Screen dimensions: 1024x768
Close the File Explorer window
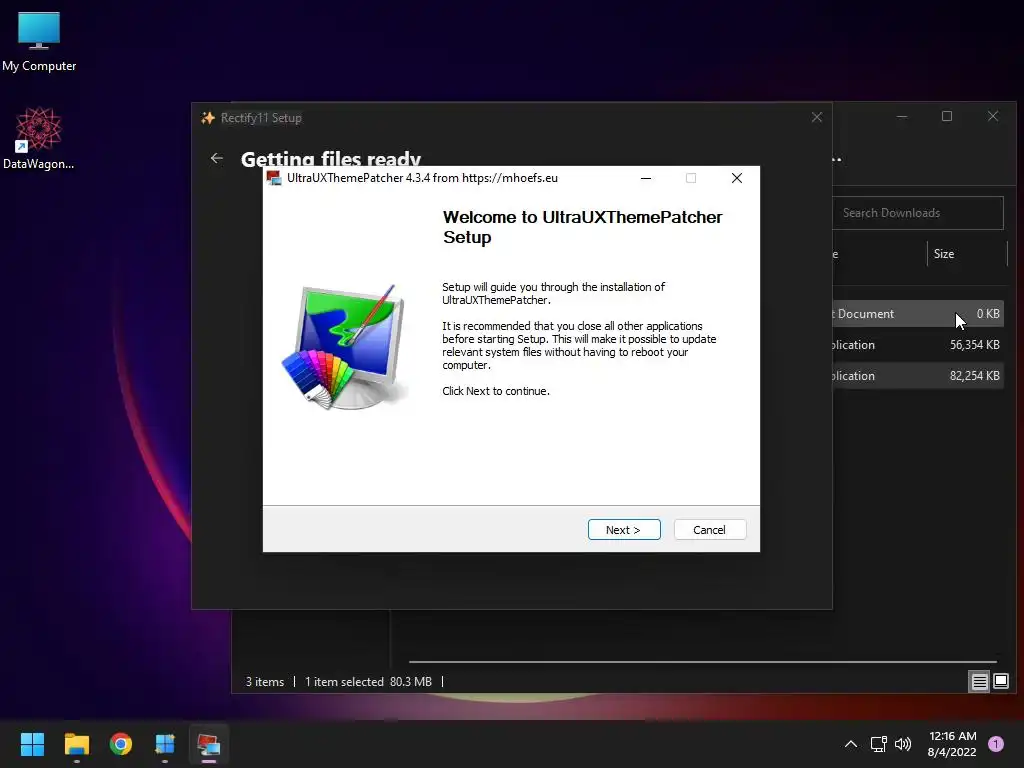click(x=993, y=116)
